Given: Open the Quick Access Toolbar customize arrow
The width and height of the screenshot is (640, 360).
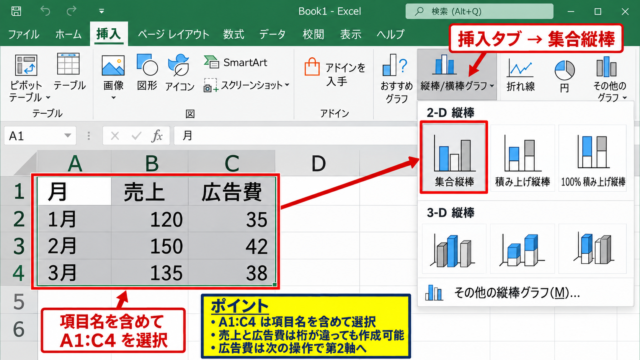Looking at the screenshot, I should [x=101, y=11].
